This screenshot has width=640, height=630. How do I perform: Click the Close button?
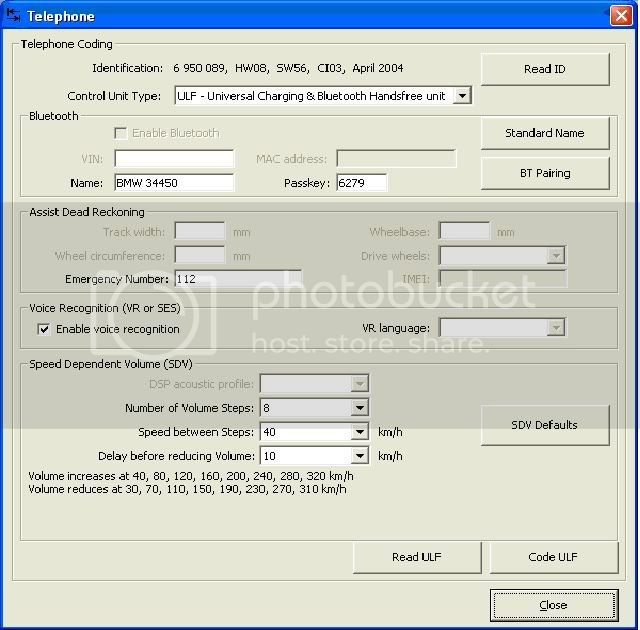click(554, 606)
